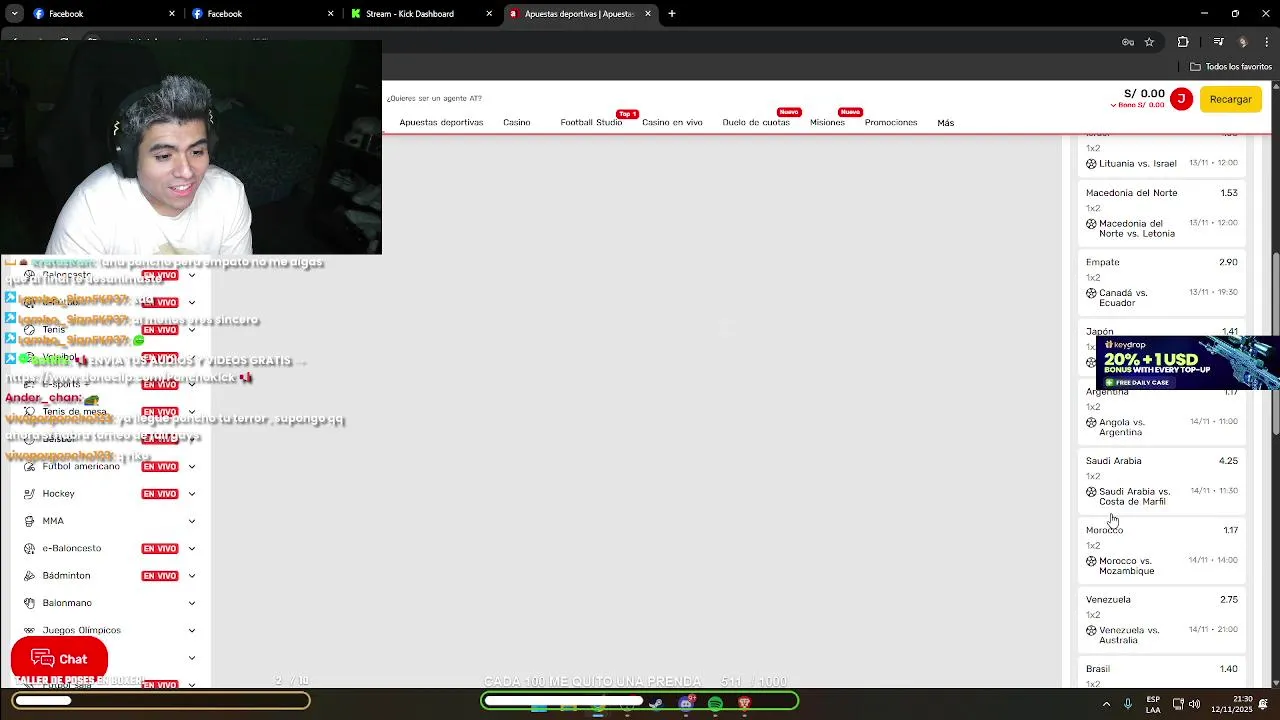Click the password key icon in address bar

(1128, 42)
